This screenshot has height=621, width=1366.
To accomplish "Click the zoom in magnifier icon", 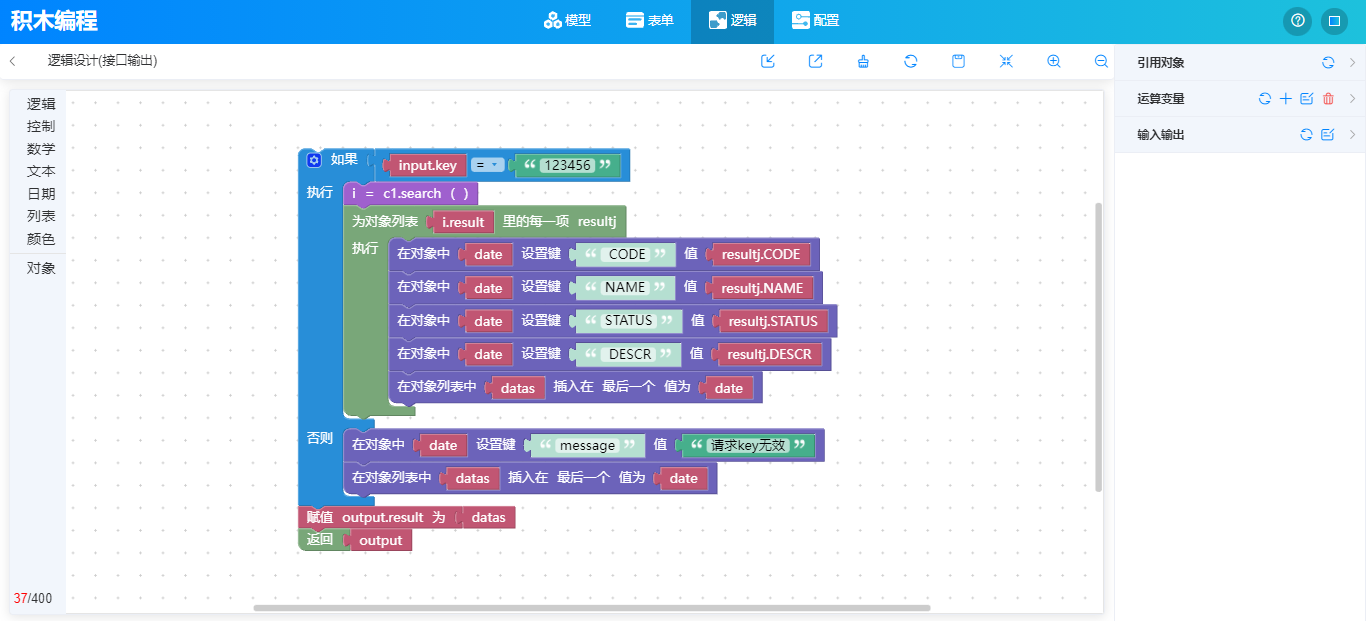I will pos(1054,61).
